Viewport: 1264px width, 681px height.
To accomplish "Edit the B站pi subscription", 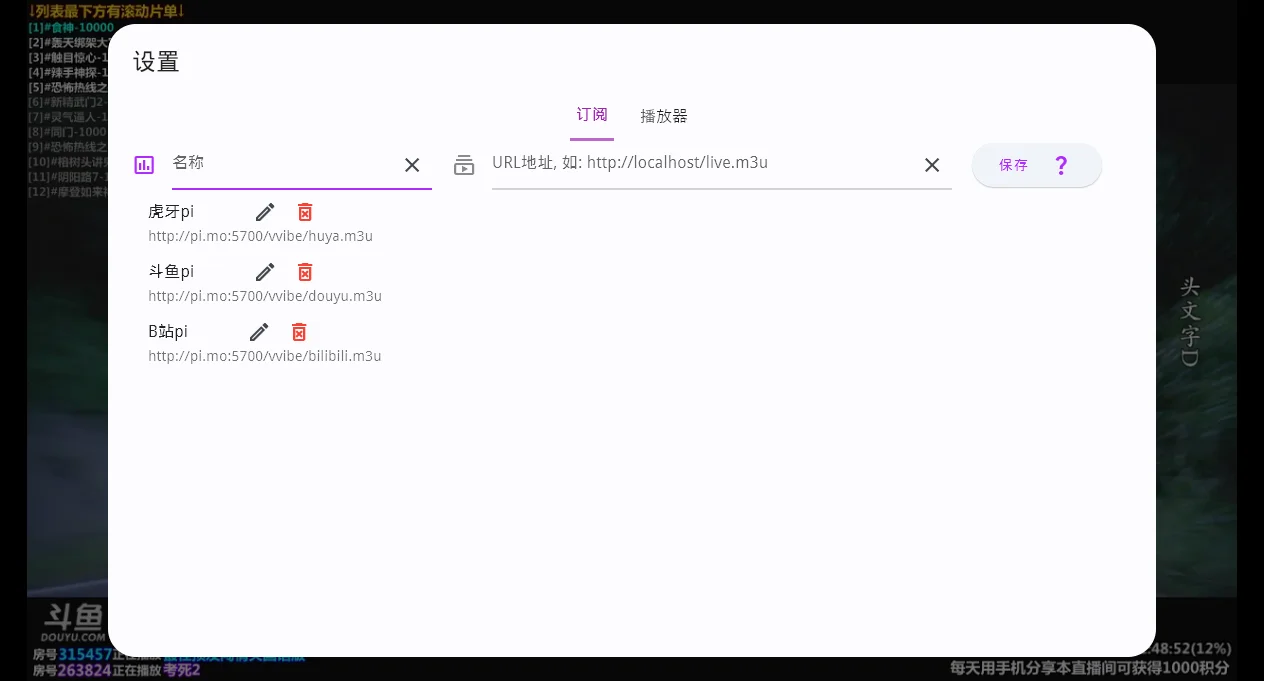I will point(259,332).
